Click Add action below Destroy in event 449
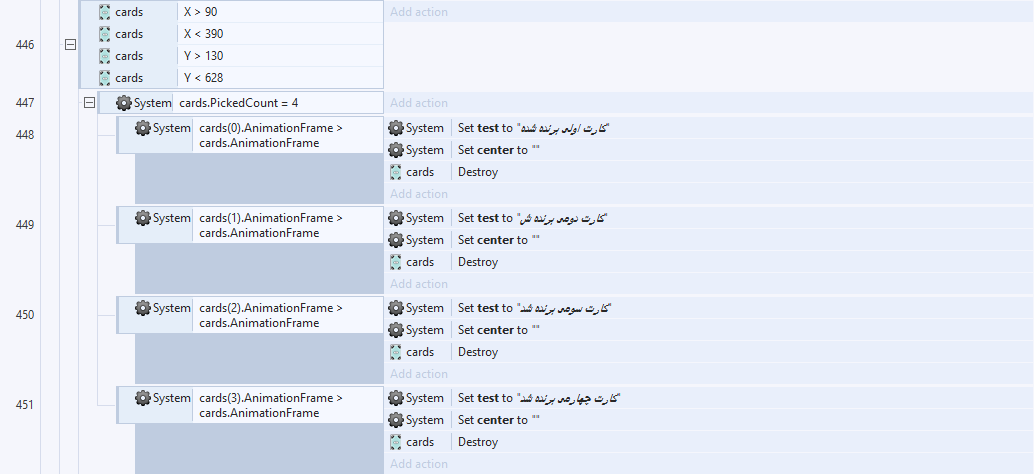The height and width of the screenshot is (474, 1034). [419, 284]
